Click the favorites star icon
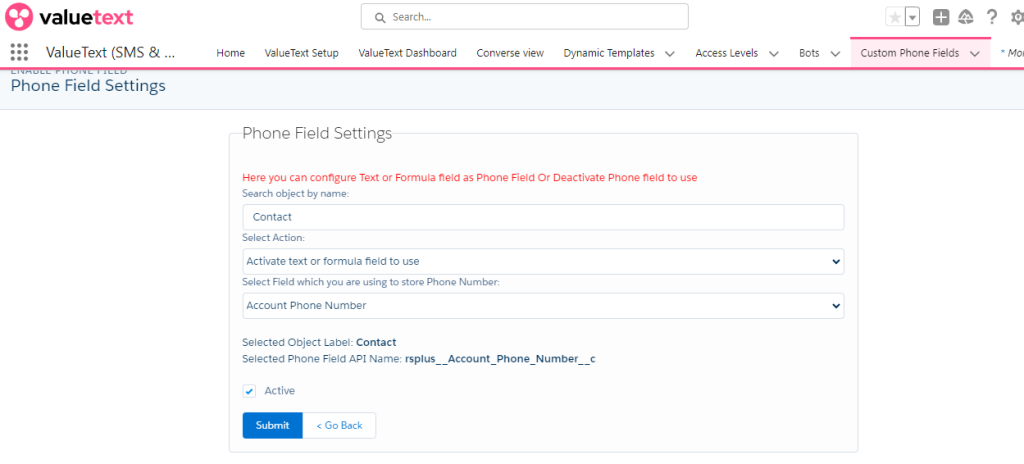1024x464 pixels. 894,17
